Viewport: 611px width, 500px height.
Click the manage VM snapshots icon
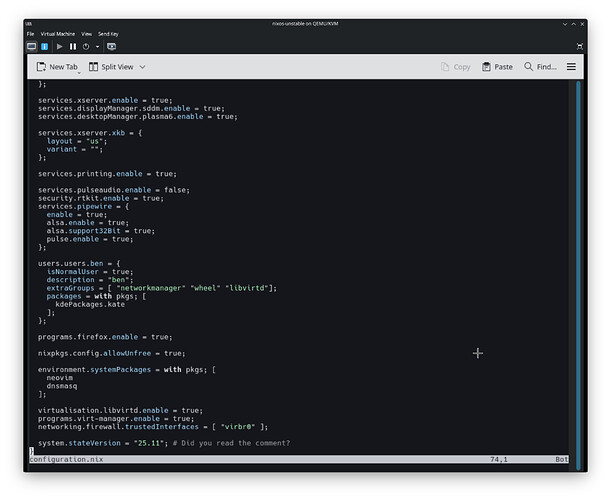[111, 47]
